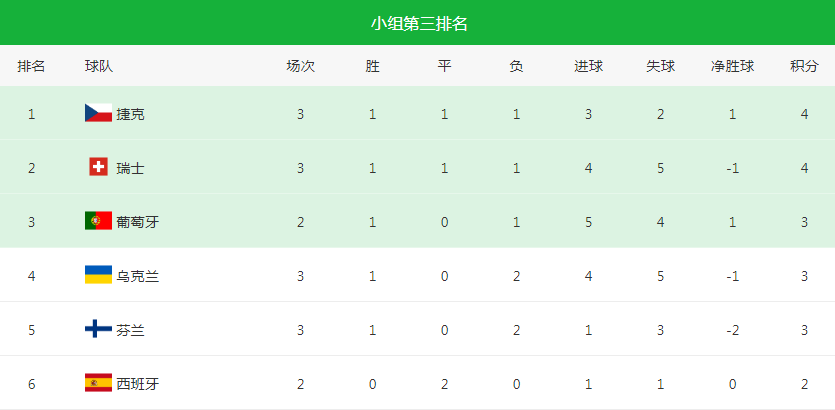The width and height of the screenshot is (835, 410).
Task: Click the 净胜球 column header
Action: pos(732,66)
